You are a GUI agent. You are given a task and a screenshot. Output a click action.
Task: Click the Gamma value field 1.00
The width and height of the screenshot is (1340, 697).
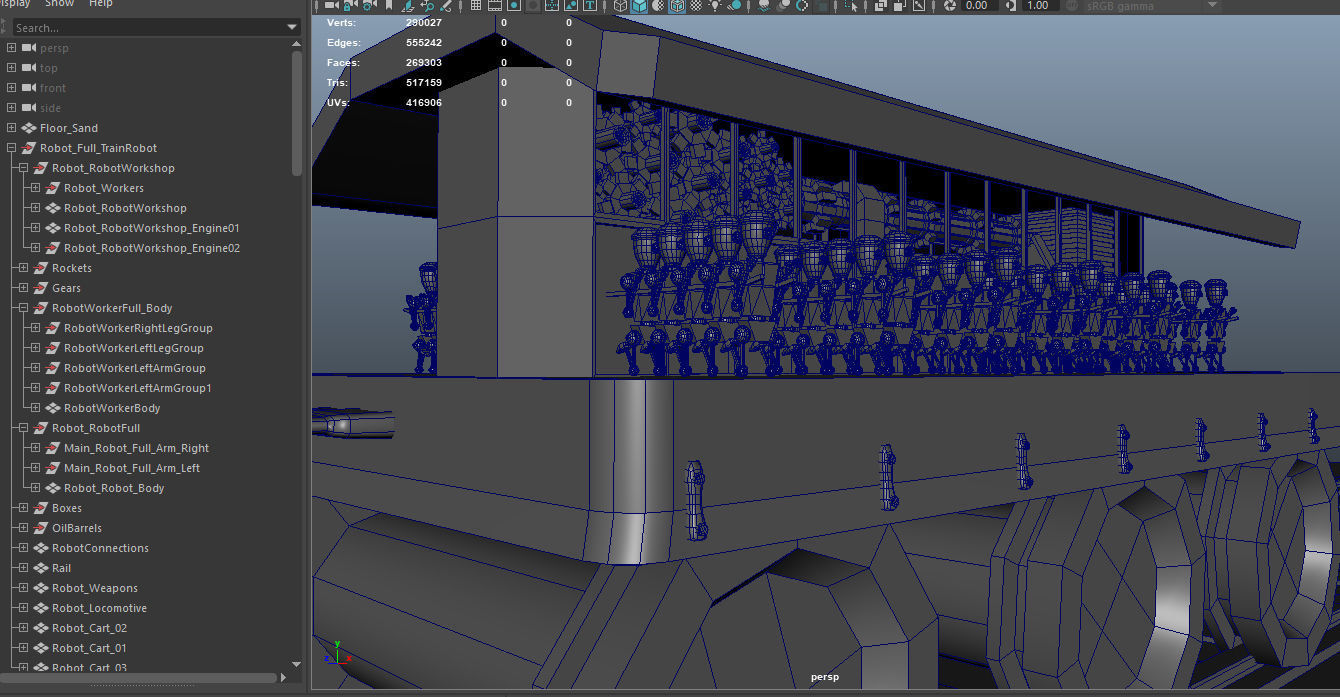coord(1041,6)
